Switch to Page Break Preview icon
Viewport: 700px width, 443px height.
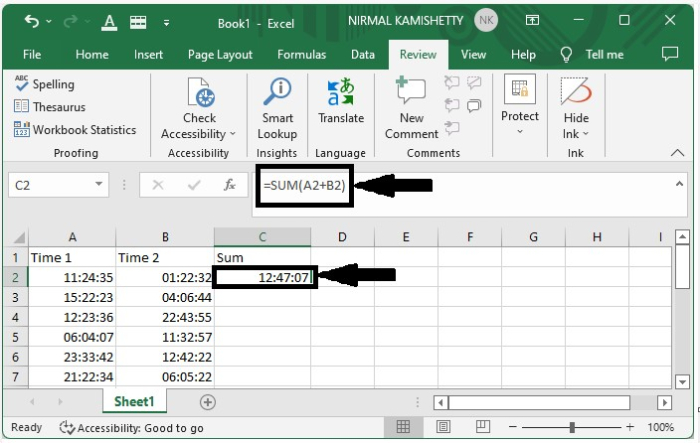click(x=483, y=427)
